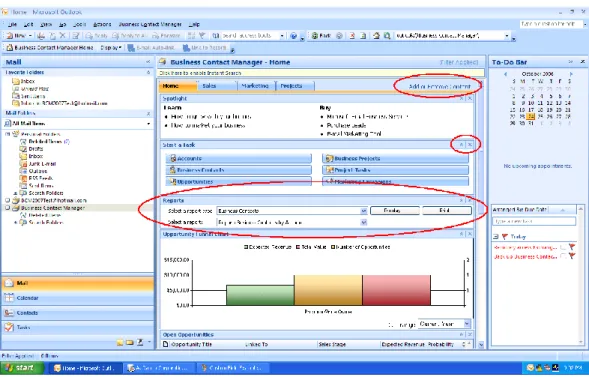The height and width of the screenshot is (377, 589).
Task: Click the Contacts navigation button
Action: (78, 313)
